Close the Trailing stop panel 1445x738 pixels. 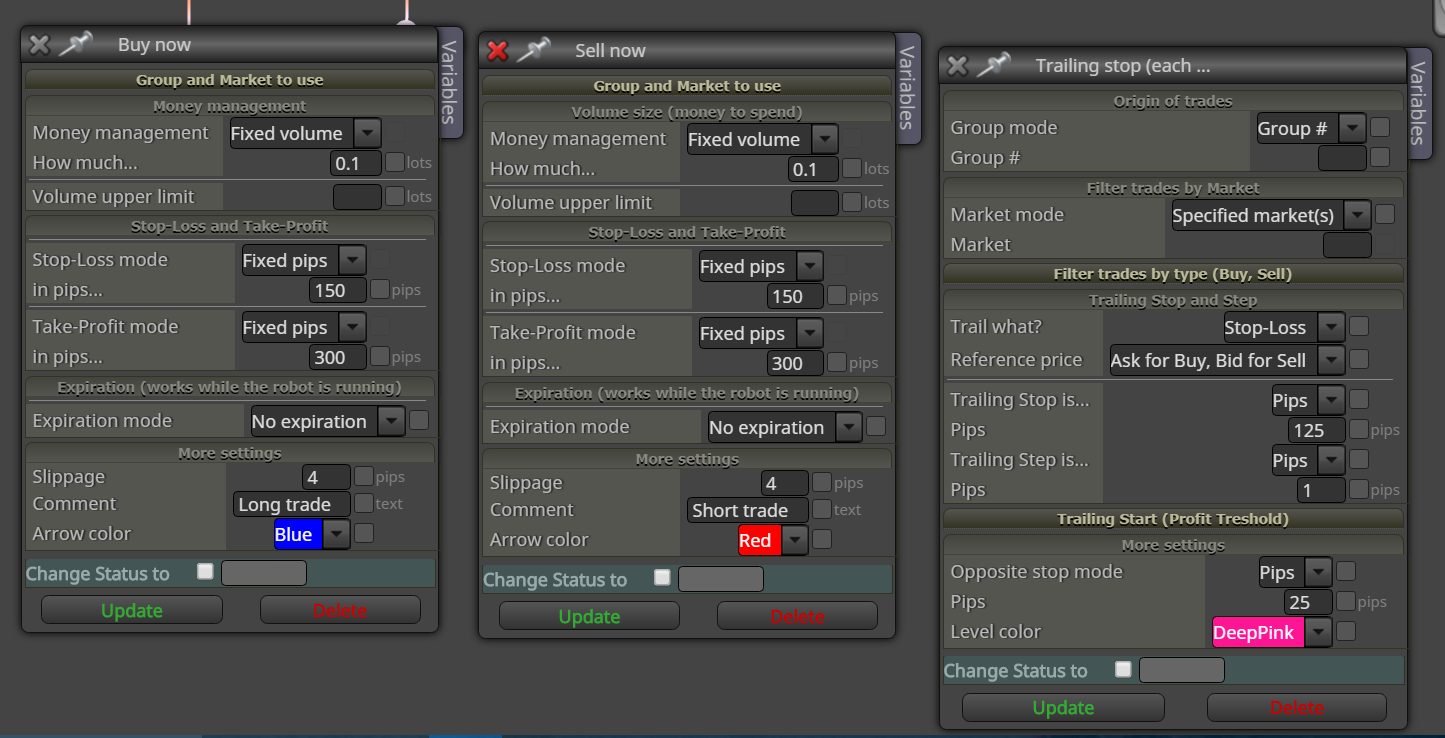(x=957, y=65)
